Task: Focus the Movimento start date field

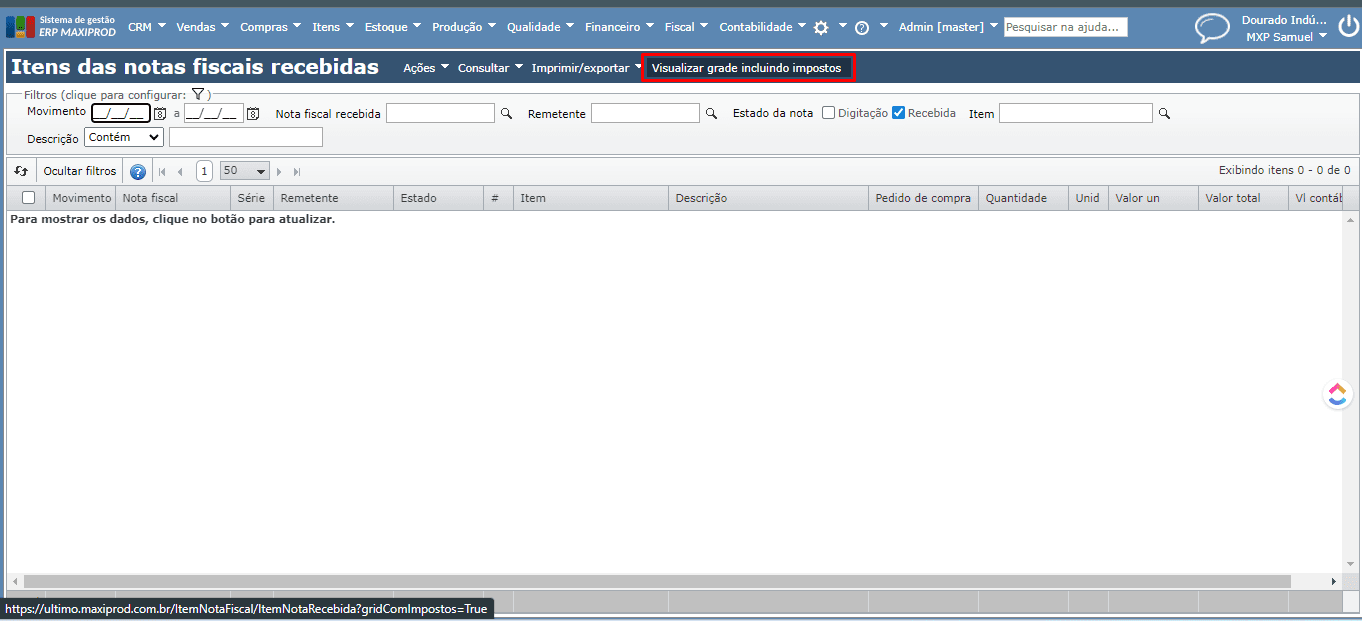Action: [x=121, y=113]
